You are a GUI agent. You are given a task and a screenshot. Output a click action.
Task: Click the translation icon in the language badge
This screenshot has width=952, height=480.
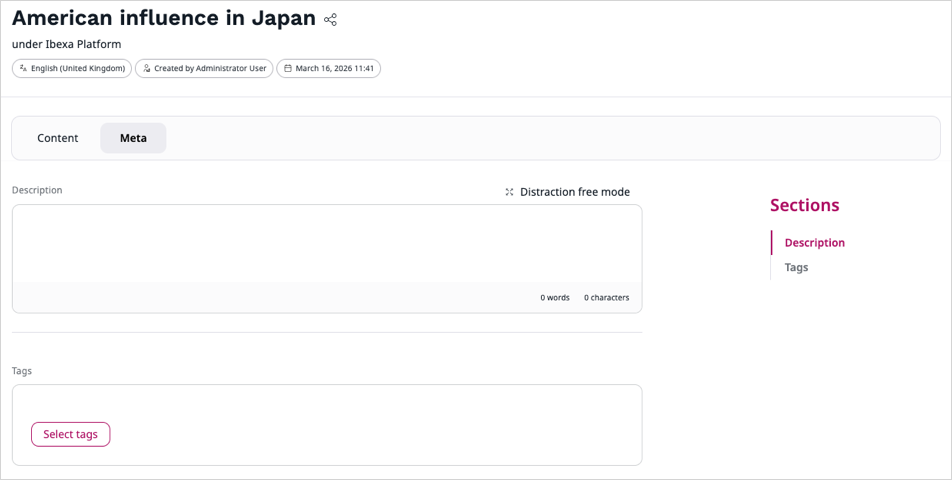23,69
